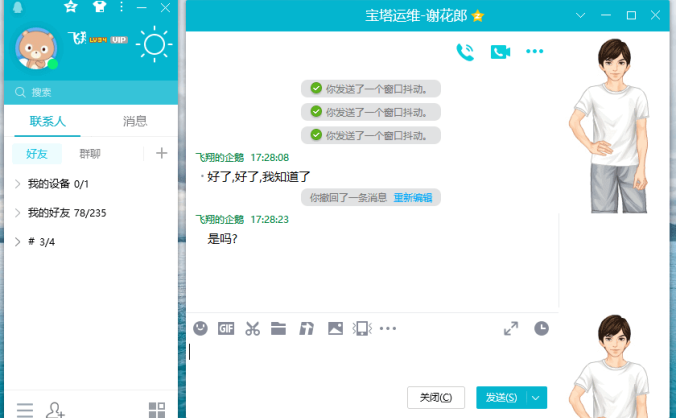Send a picture with image icon
This screenshot has width=676, height=418.
(335, 328)
